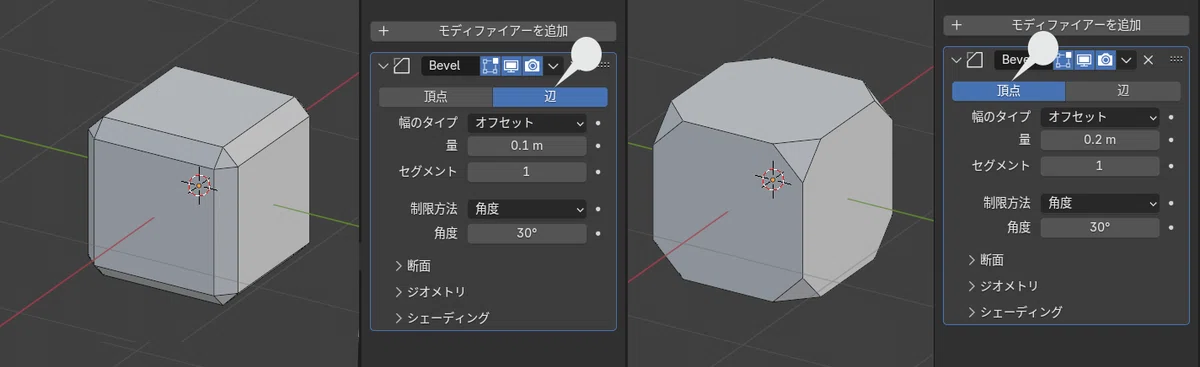
Task: Grab the drag handle dots in left Bevel header
Action: click(603, 66)
